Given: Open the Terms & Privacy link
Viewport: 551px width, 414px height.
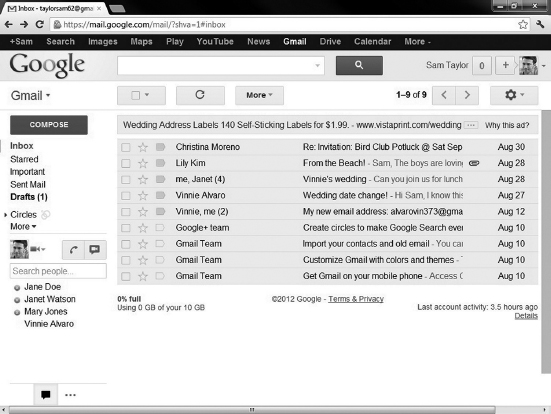Looking at the screenshot, I should [356, 299].
